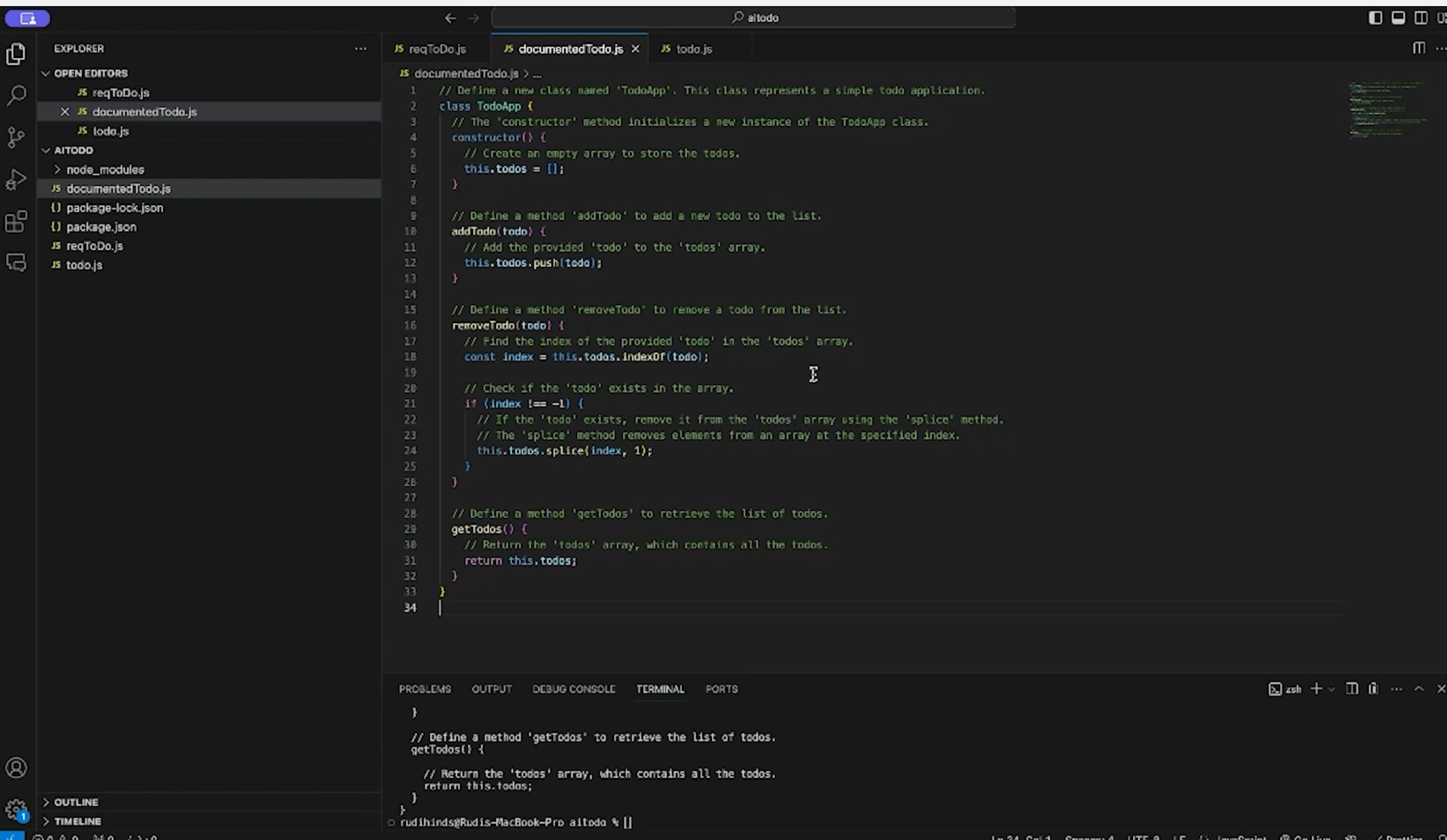Open the Accounts menu icon
Viewport: 1447px width, 840px height.
16,768
